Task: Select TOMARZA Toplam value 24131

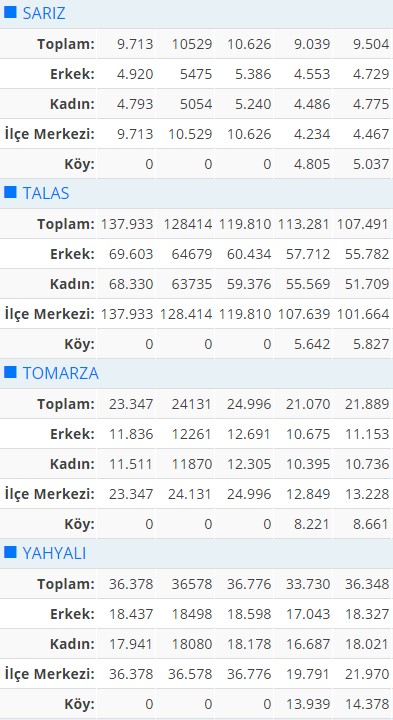Action: pyautogui.click(x=192, y=404)
